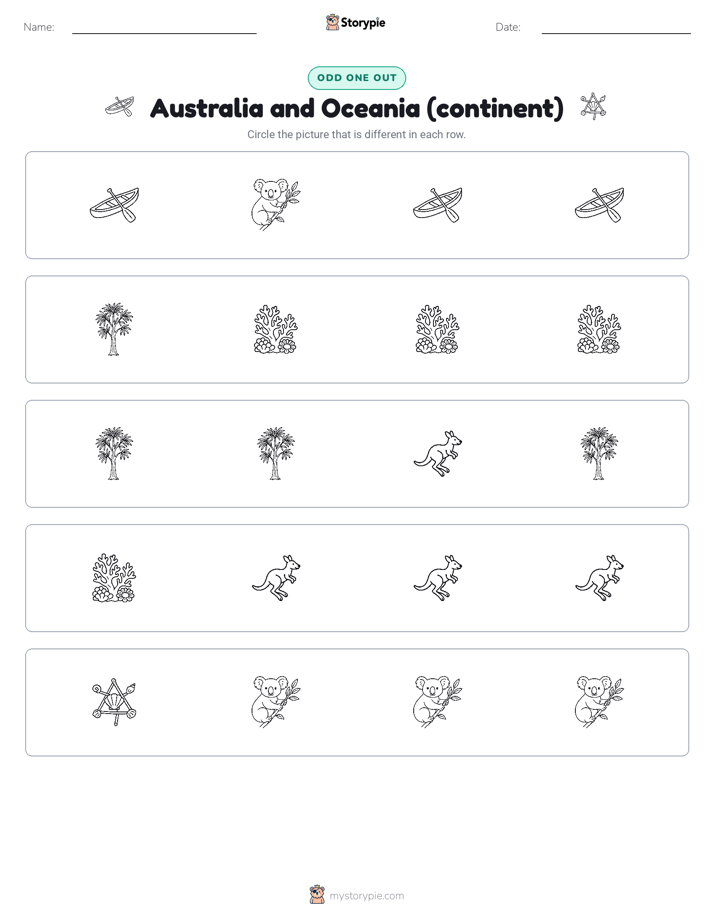The height and width of the screenshot is (924, 714).
Task: Click the first canoe in row one
Action: point(114,204)
